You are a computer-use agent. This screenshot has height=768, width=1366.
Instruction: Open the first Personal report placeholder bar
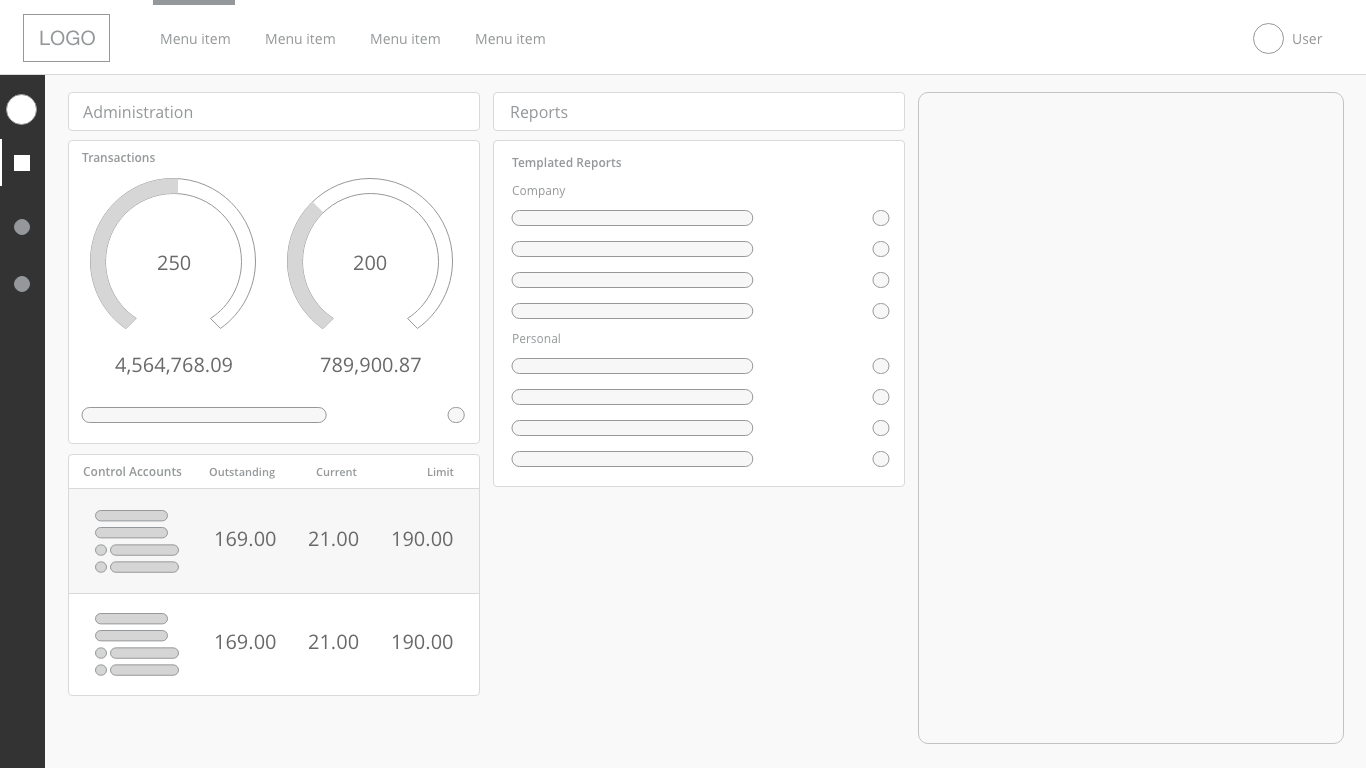click(632, 366)
